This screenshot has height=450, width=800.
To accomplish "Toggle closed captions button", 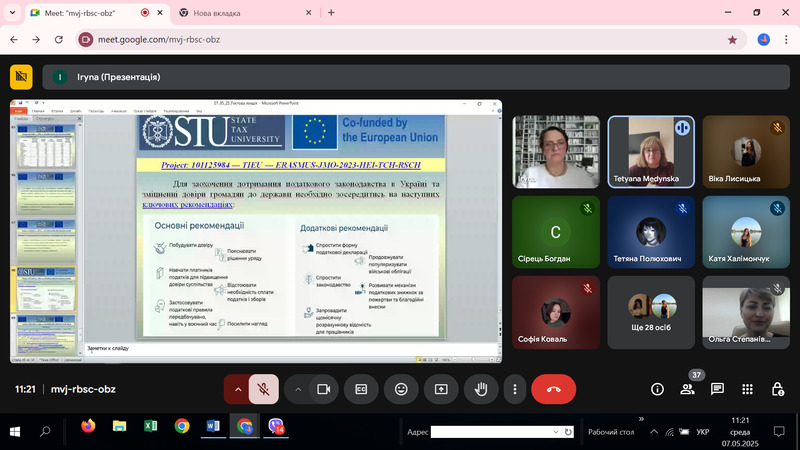I will (361, 389).
